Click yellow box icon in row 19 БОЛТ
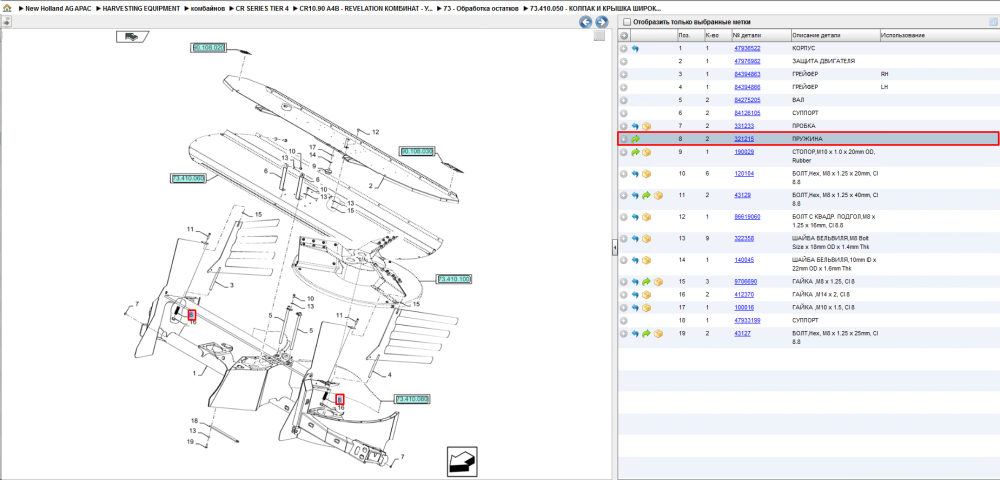1000x480 pixels. point(658,333)
